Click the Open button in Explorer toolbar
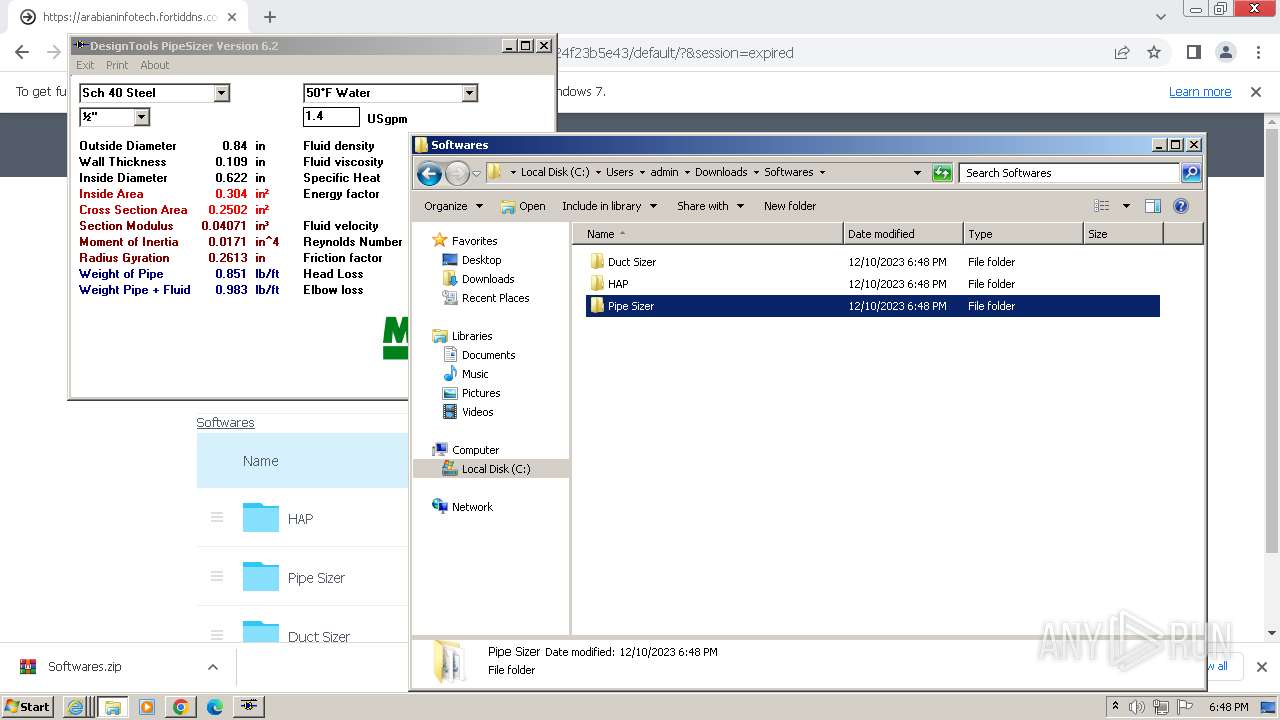This screenshot has width=1280, height=720. pos(523,206)
